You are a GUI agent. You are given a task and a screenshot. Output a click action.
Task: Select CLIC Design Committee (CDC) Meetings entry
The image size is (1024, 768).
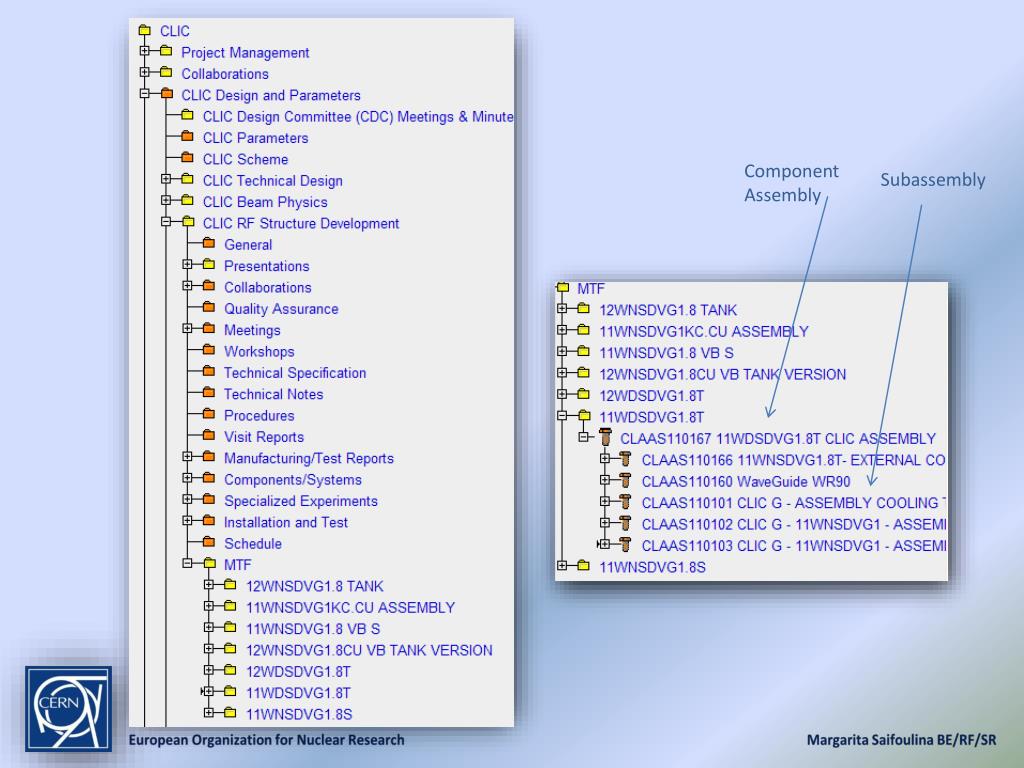tap(358, 117)
